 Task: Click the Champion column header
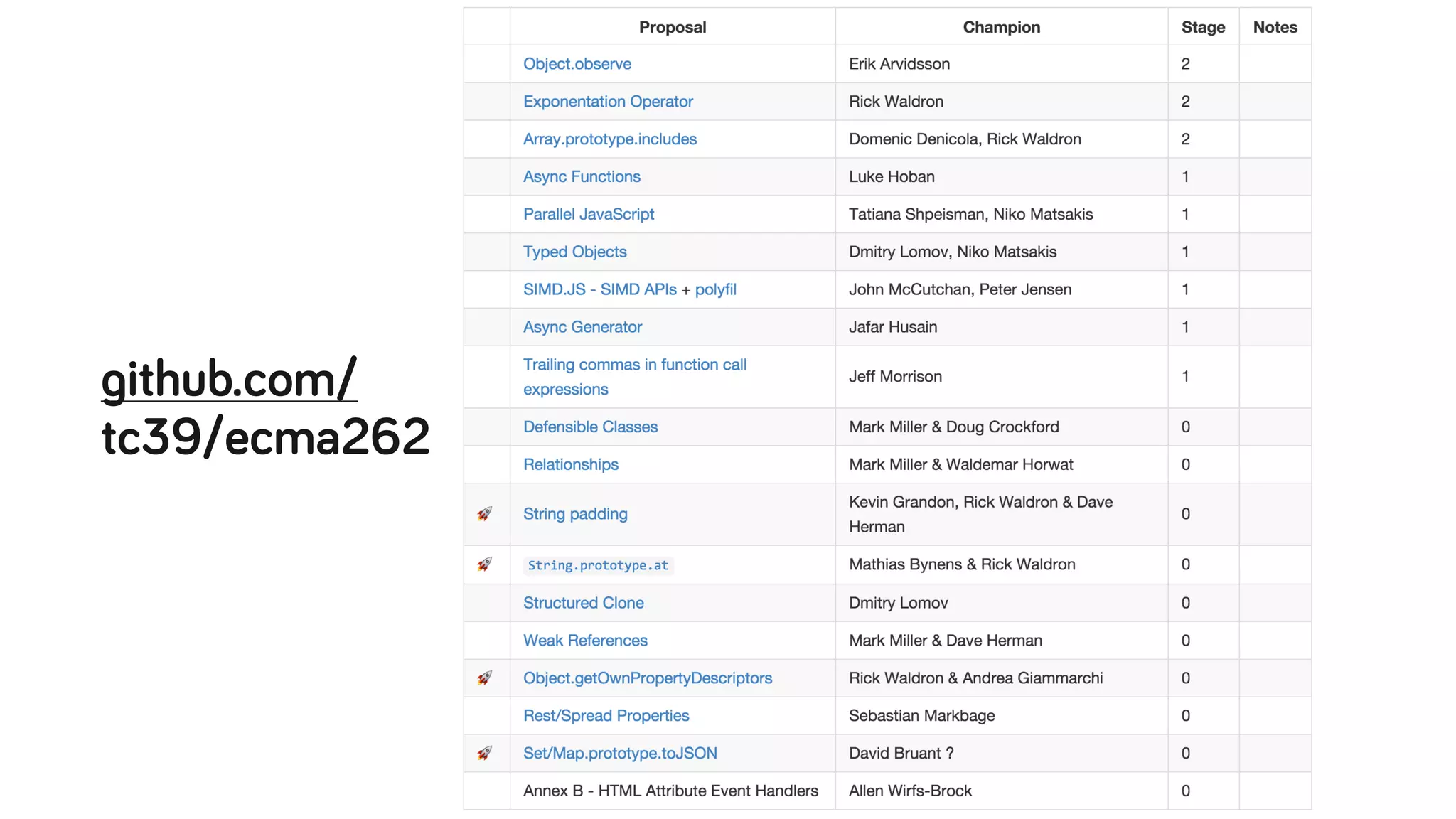pyautogui.click(x=1002, y=27)
